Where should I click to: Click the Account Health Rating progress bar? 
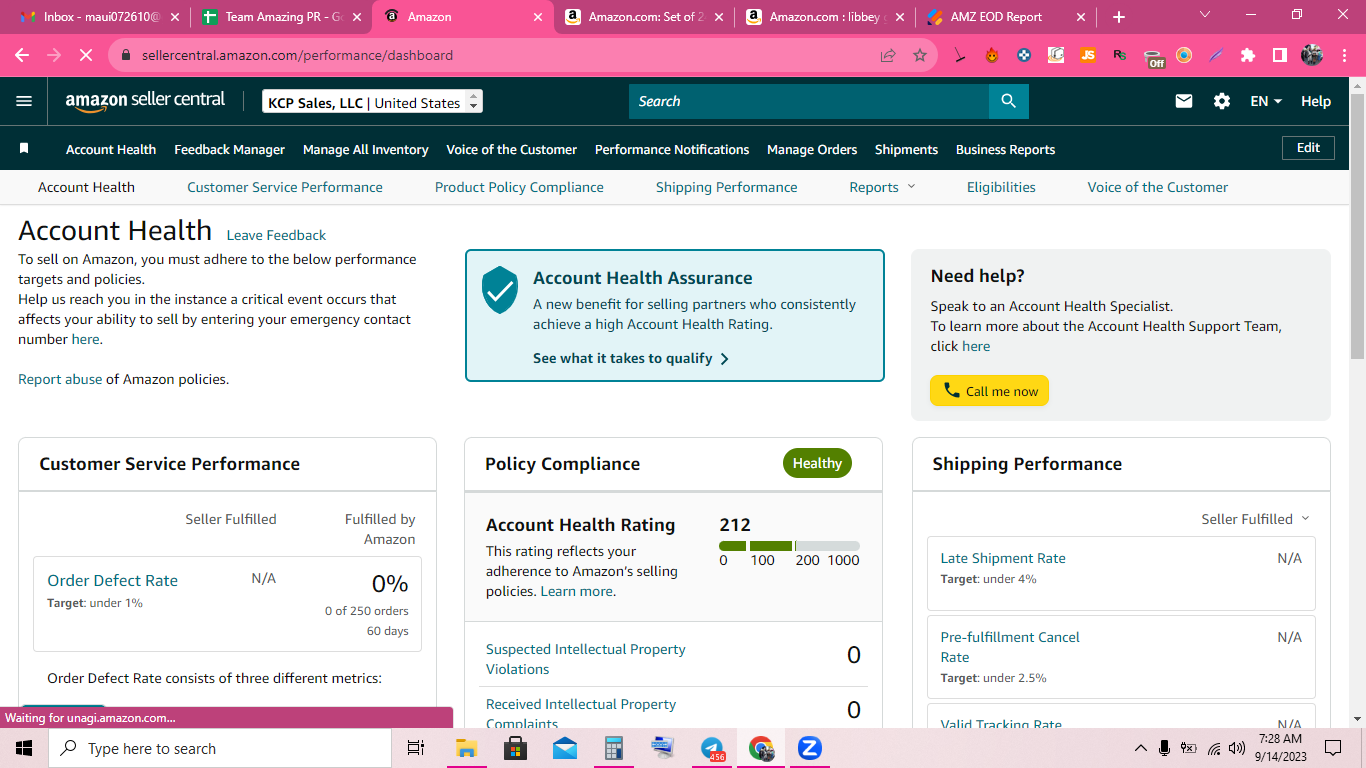tap(789, 546)
